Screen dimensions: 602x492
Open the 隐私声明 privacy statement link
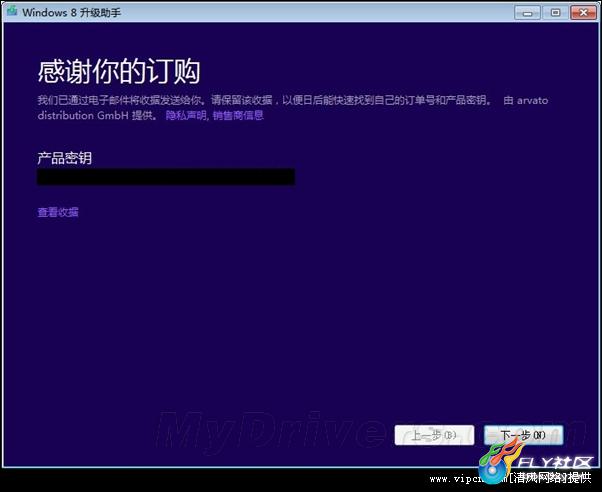186,115
